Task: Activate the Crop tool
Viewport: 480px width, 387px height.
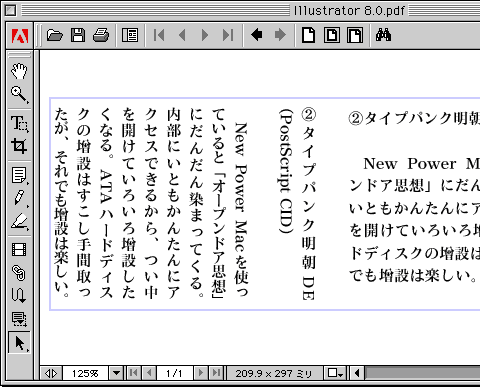Action: click(19, 146)
